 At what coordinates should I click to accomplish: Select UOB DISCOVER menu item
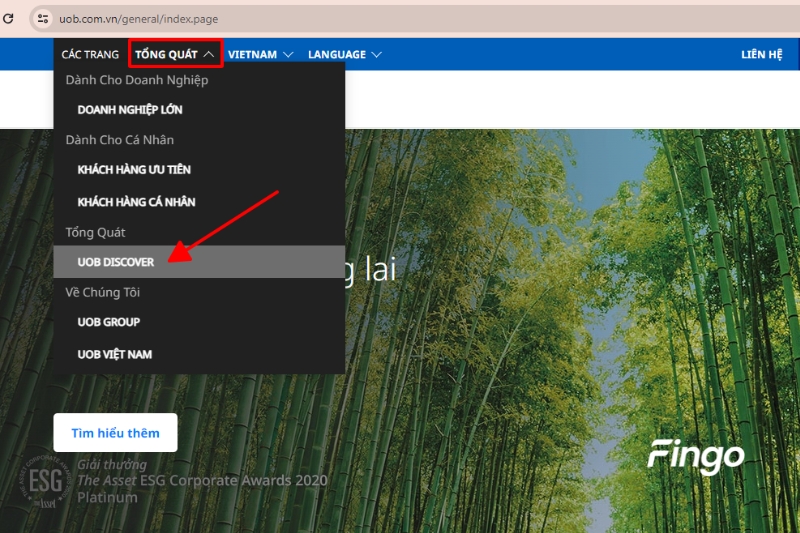(199, 262)
